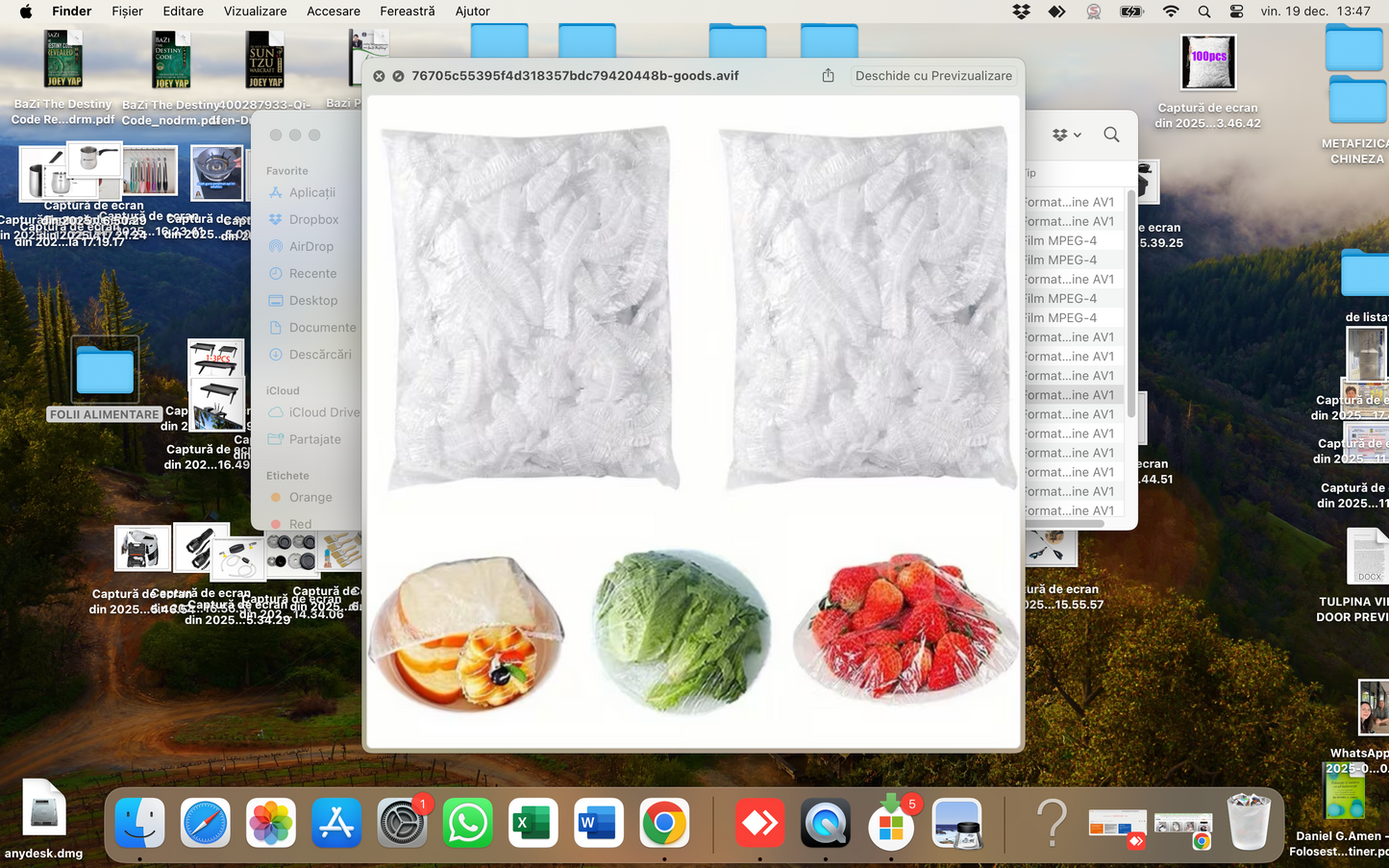The image size is (1389, 868).
Task: Toggle full screen in the preview window
Action: [x=398, y=76]
